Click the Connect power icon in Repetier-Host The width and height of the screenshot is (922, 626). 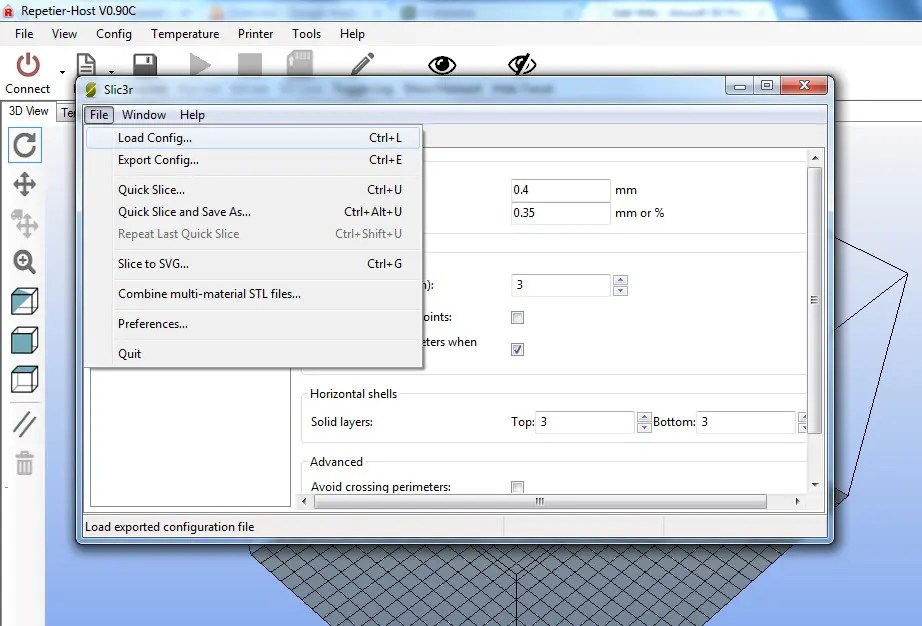(x=28, y=65)
